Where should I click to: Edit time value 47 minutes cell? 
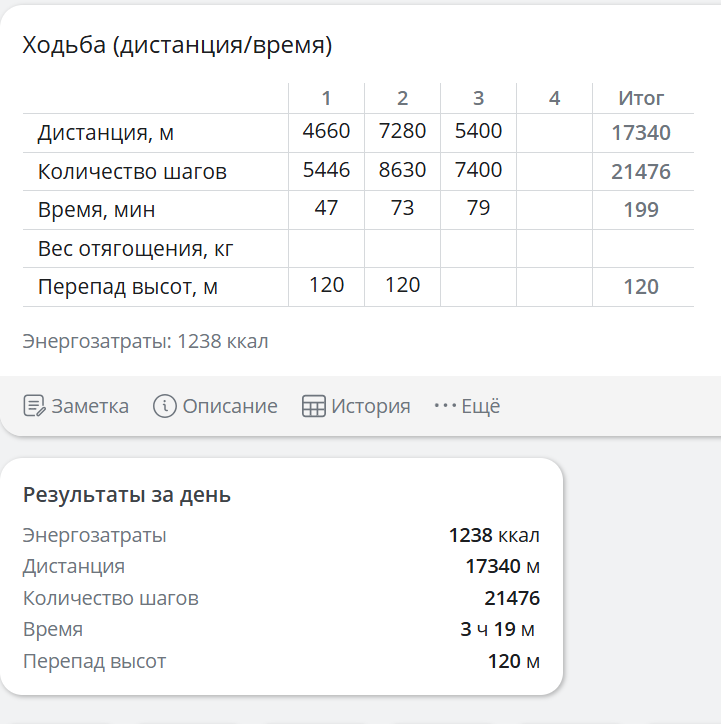click(x=326, y=208)
